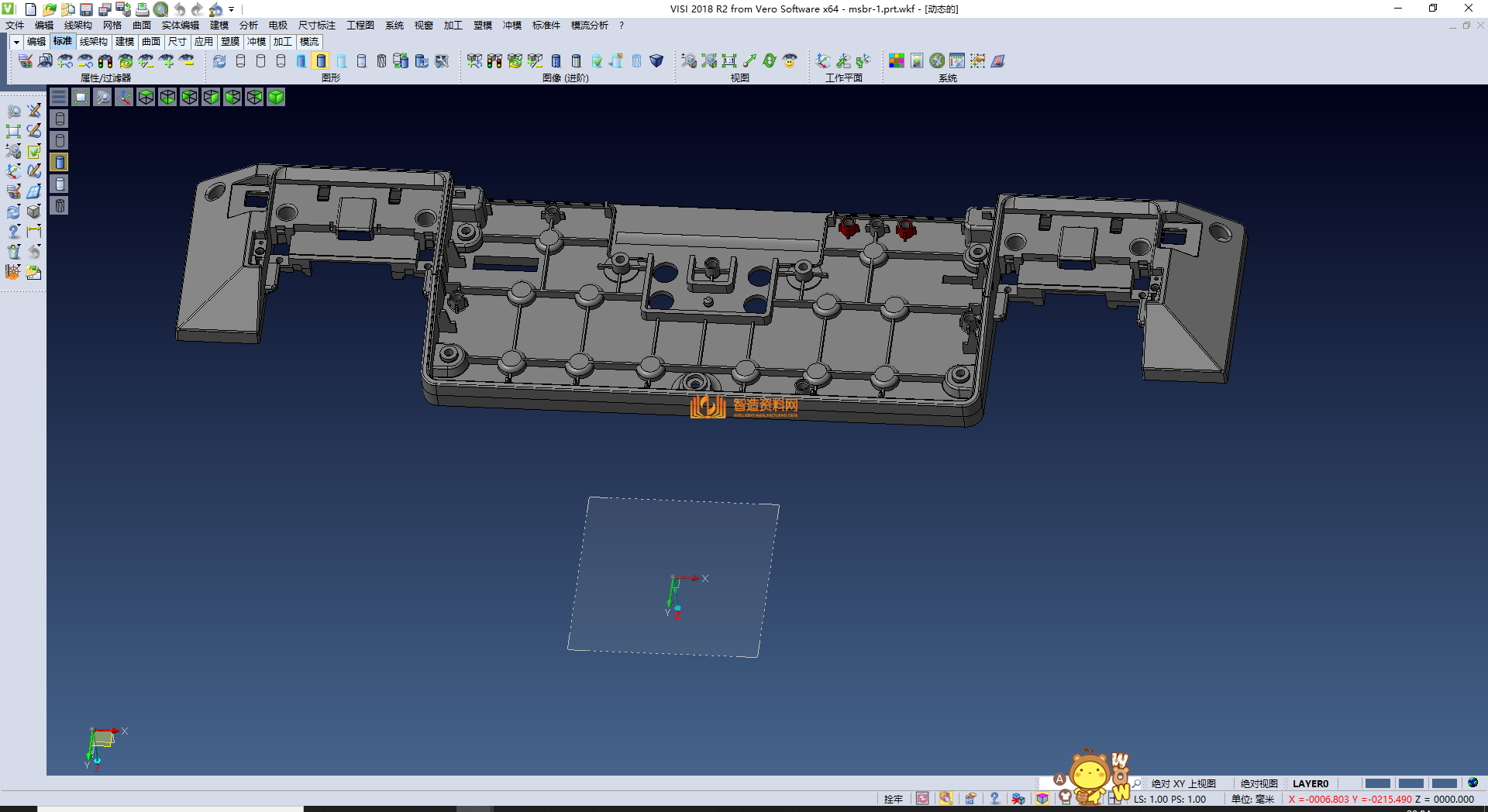The width and height of the screenshot is (1488, 812).
Task: Click the blue 3D shield render icon
Action: click(656, 60)
